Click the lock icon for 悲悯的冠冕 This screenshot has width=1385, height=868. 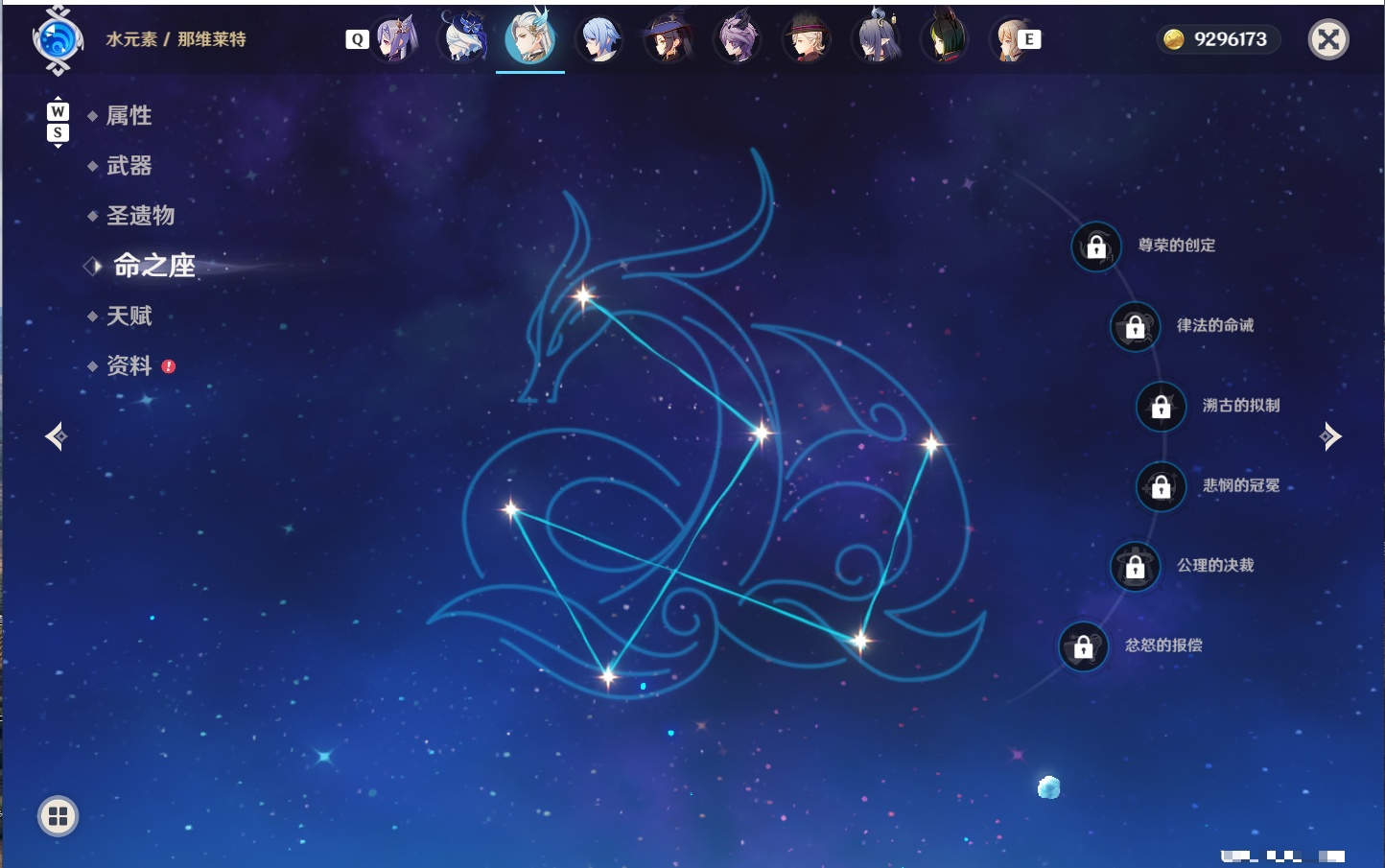click(x=1162, y=486)
